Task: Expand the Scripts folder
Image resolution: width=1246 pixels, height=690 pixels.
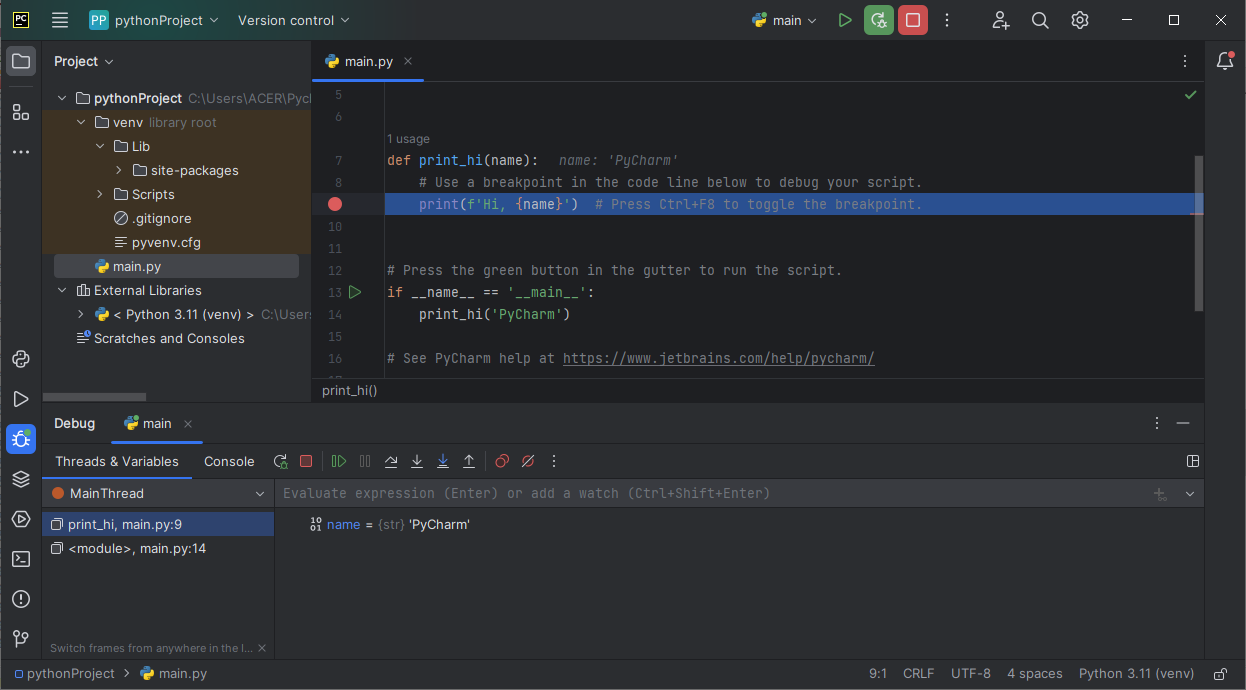Action: (100, 194)
